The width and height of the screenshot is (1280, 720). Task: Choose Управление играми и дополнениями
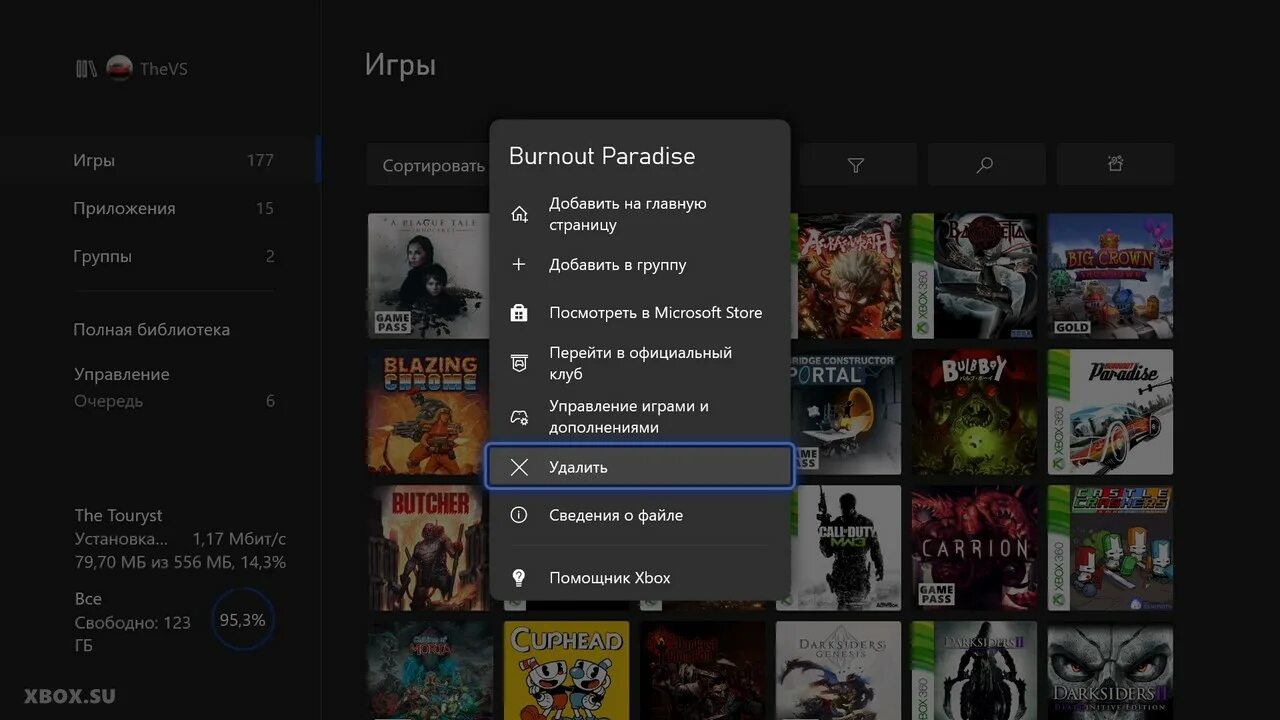pyautogui.click(x=640, y=417)
